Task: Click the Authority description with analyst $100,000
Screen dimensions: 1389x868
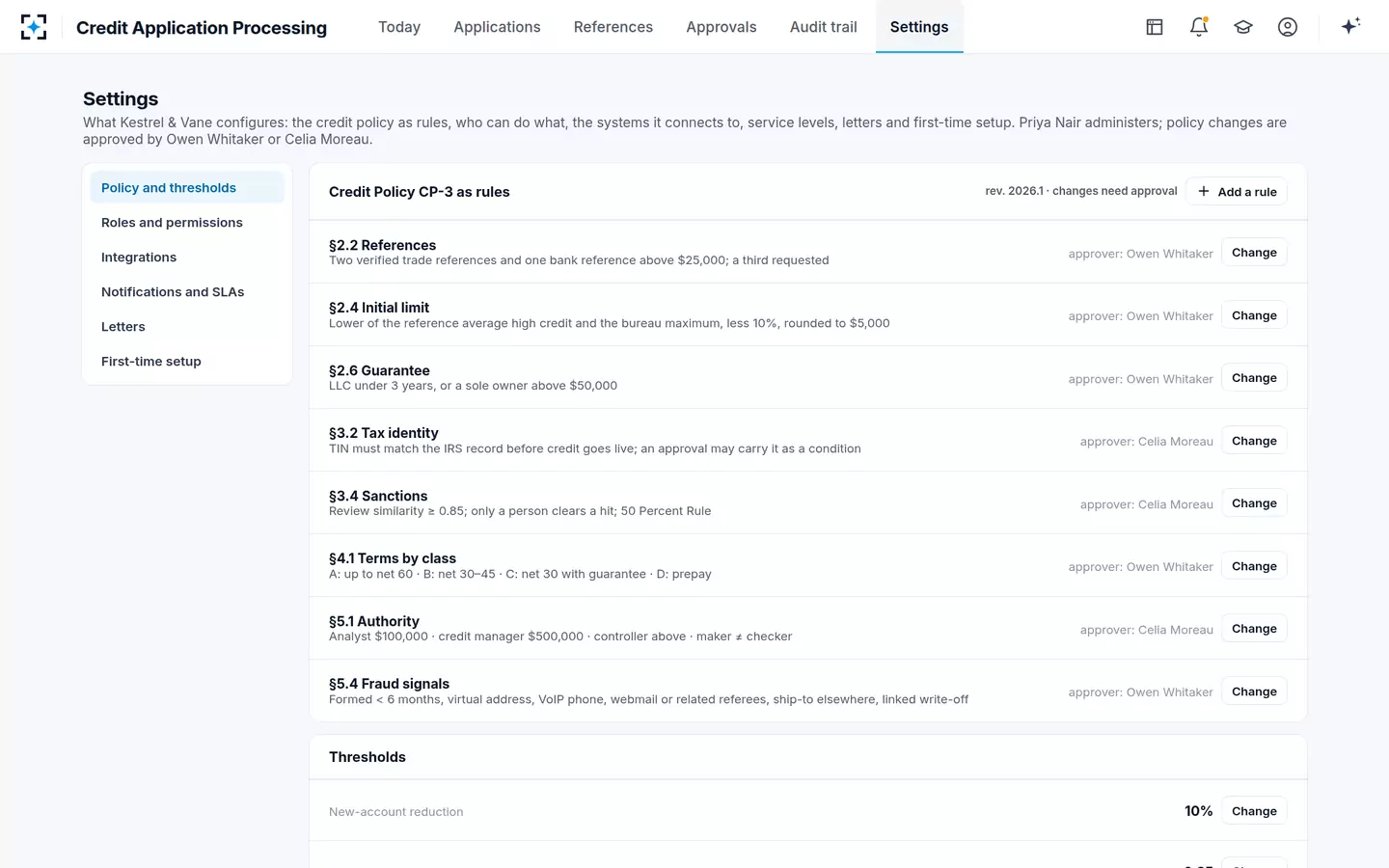Action: coord(560,637)
